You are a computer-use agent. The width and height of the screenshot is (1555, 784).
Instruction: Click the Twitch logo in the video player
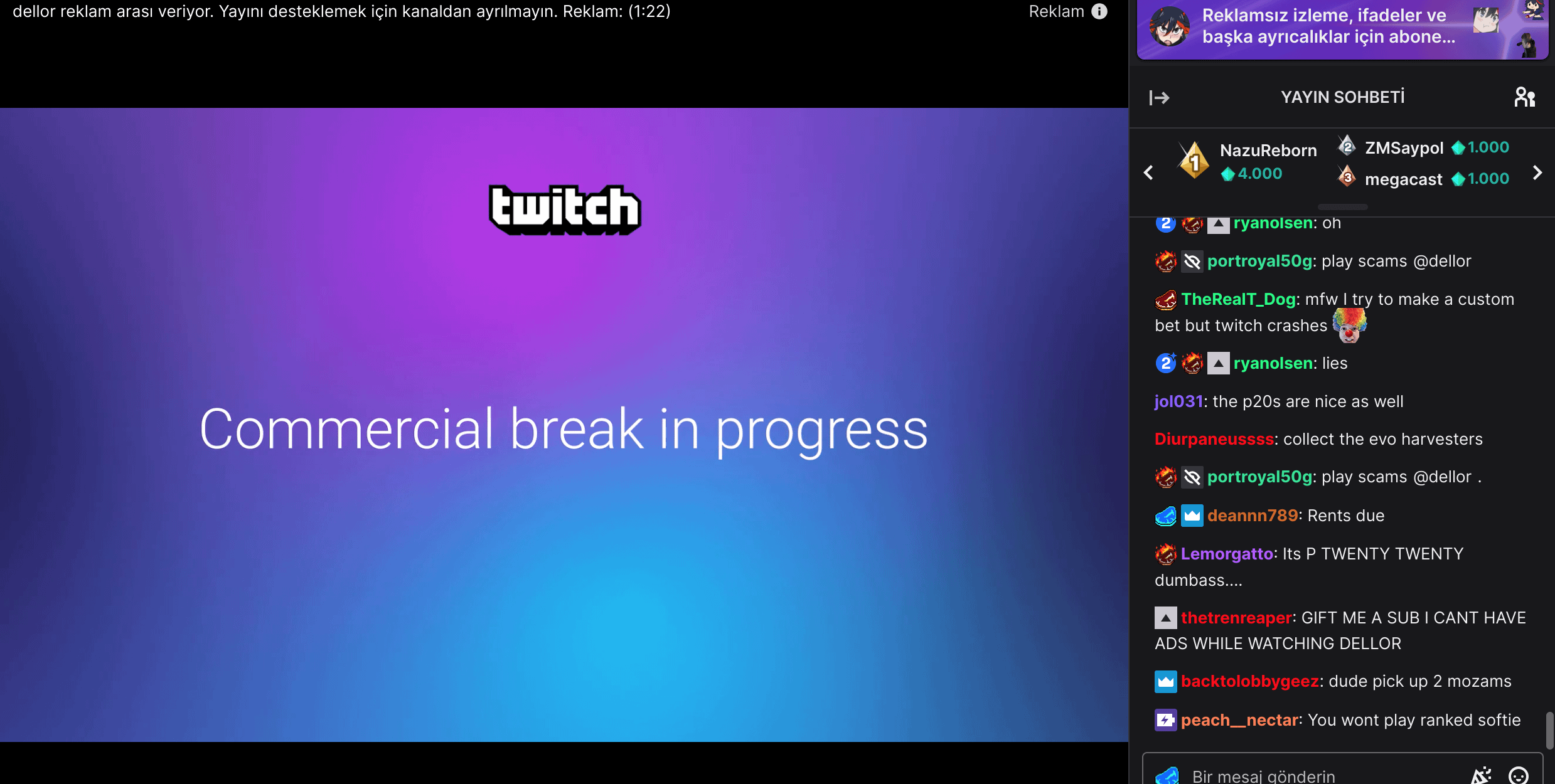(x=565, y=210)
